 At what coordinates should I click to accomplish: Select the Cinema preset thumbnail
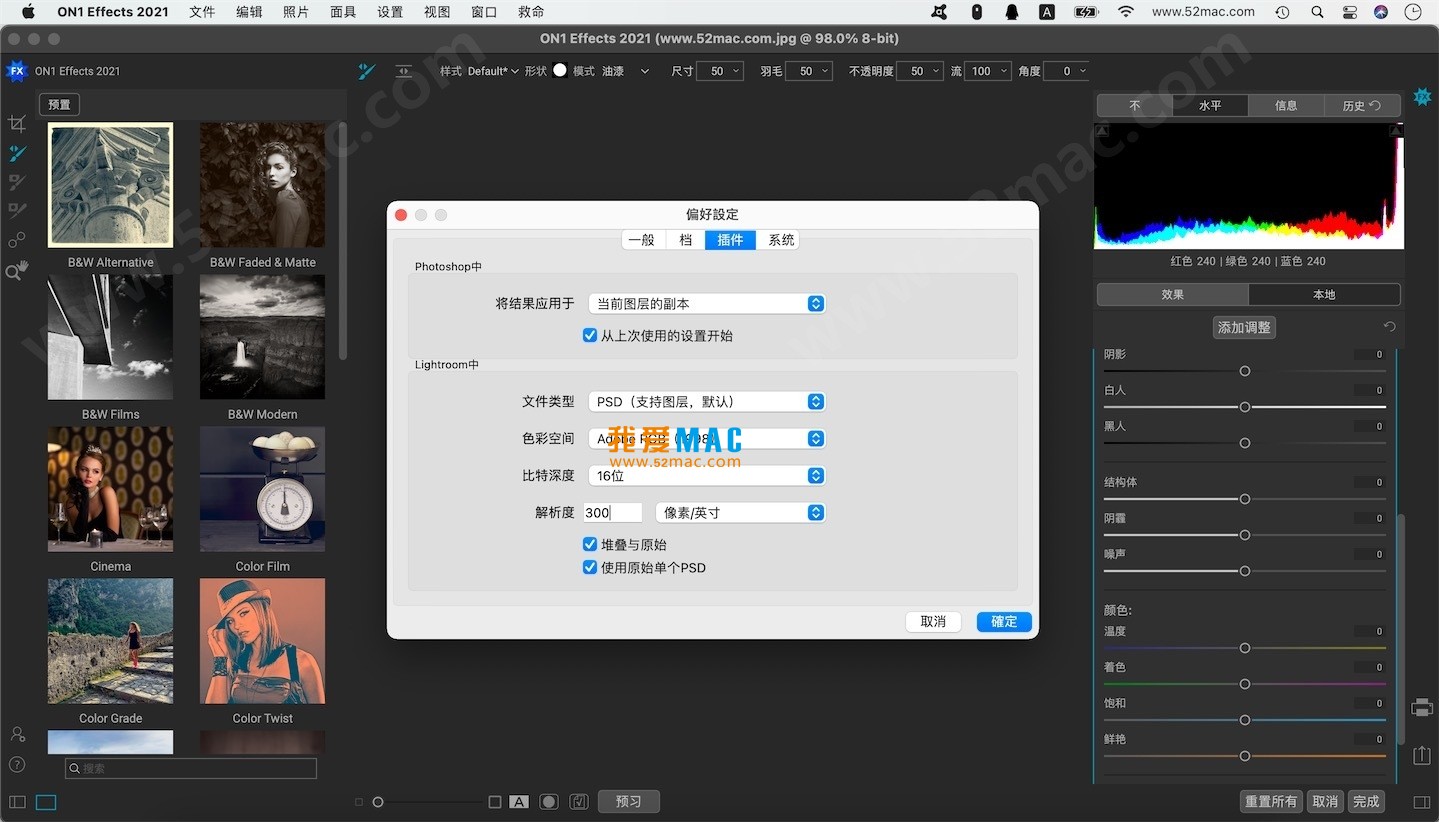tap(110, 489)
